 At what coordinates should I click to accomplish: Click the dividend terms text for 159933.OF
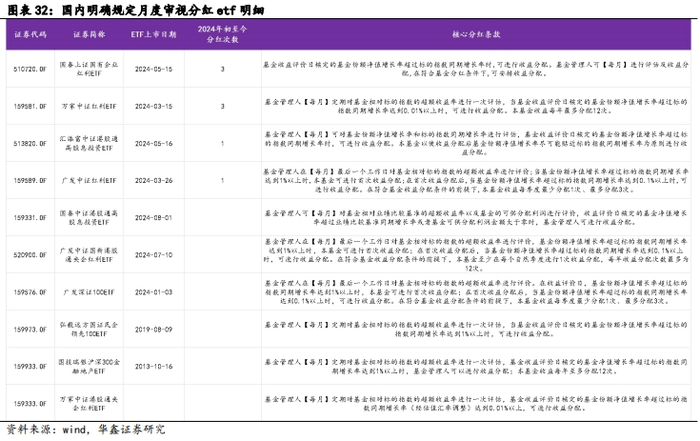(x=476, y=366)
